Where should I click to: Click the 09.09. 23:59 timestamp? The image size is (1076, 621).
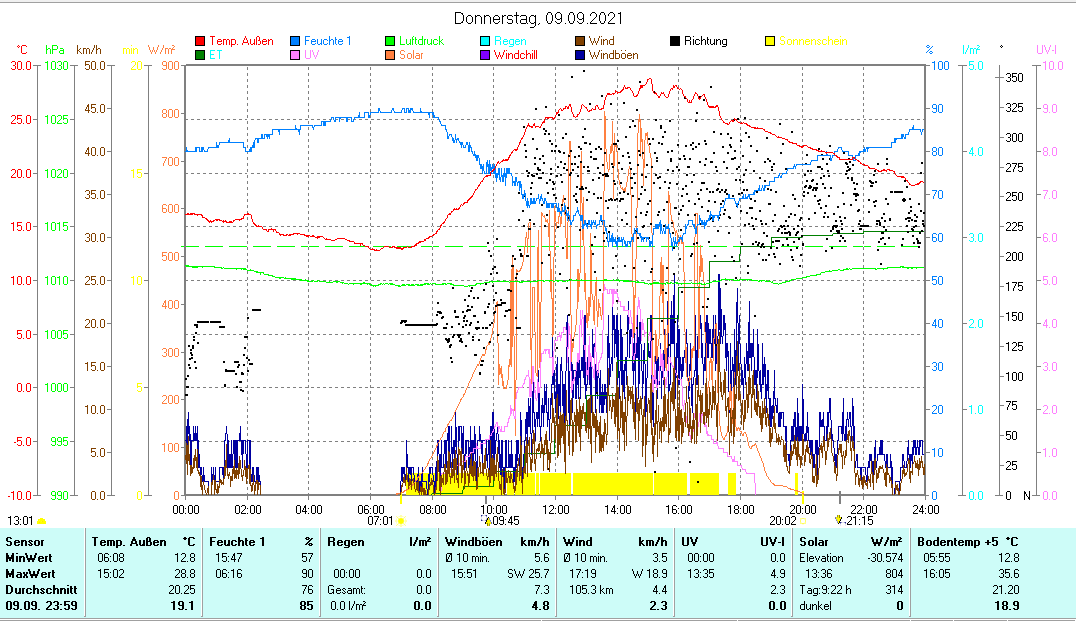(41, 606)
